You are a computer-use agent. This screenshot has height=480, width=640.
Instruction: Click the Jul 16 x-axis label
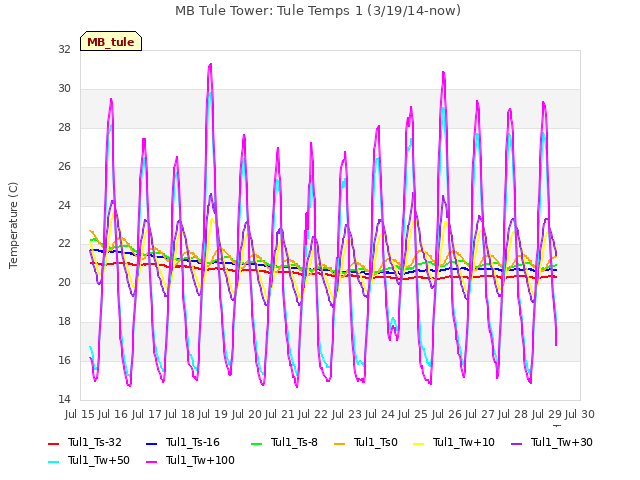tap(113, 414)
